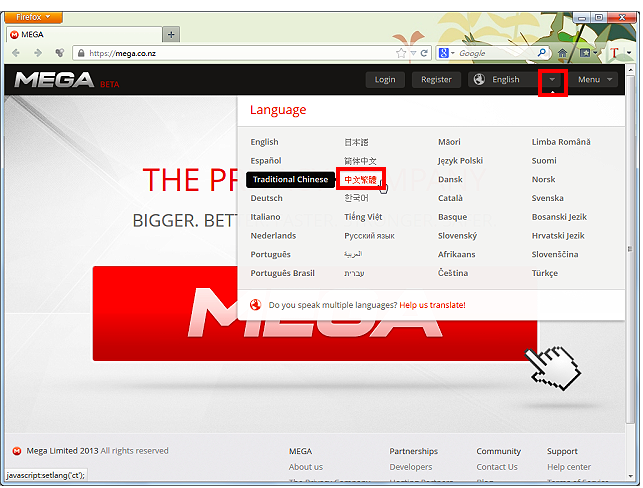Select Traditional Chinese 中文繁體 option

coord(360,180)
